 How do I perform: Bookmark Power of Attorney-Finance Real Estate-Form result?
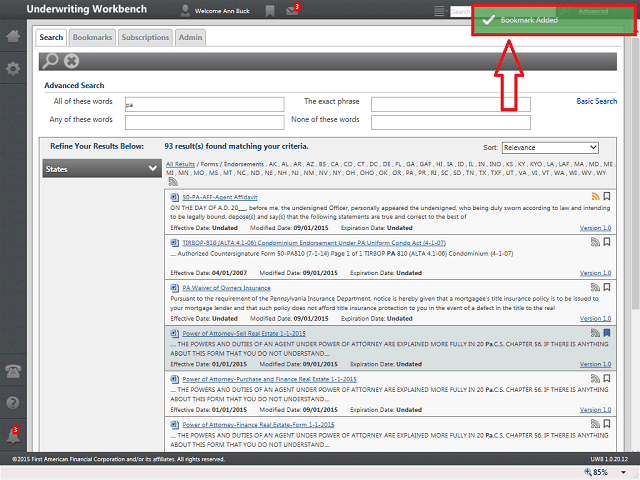[x=607, y=424]
